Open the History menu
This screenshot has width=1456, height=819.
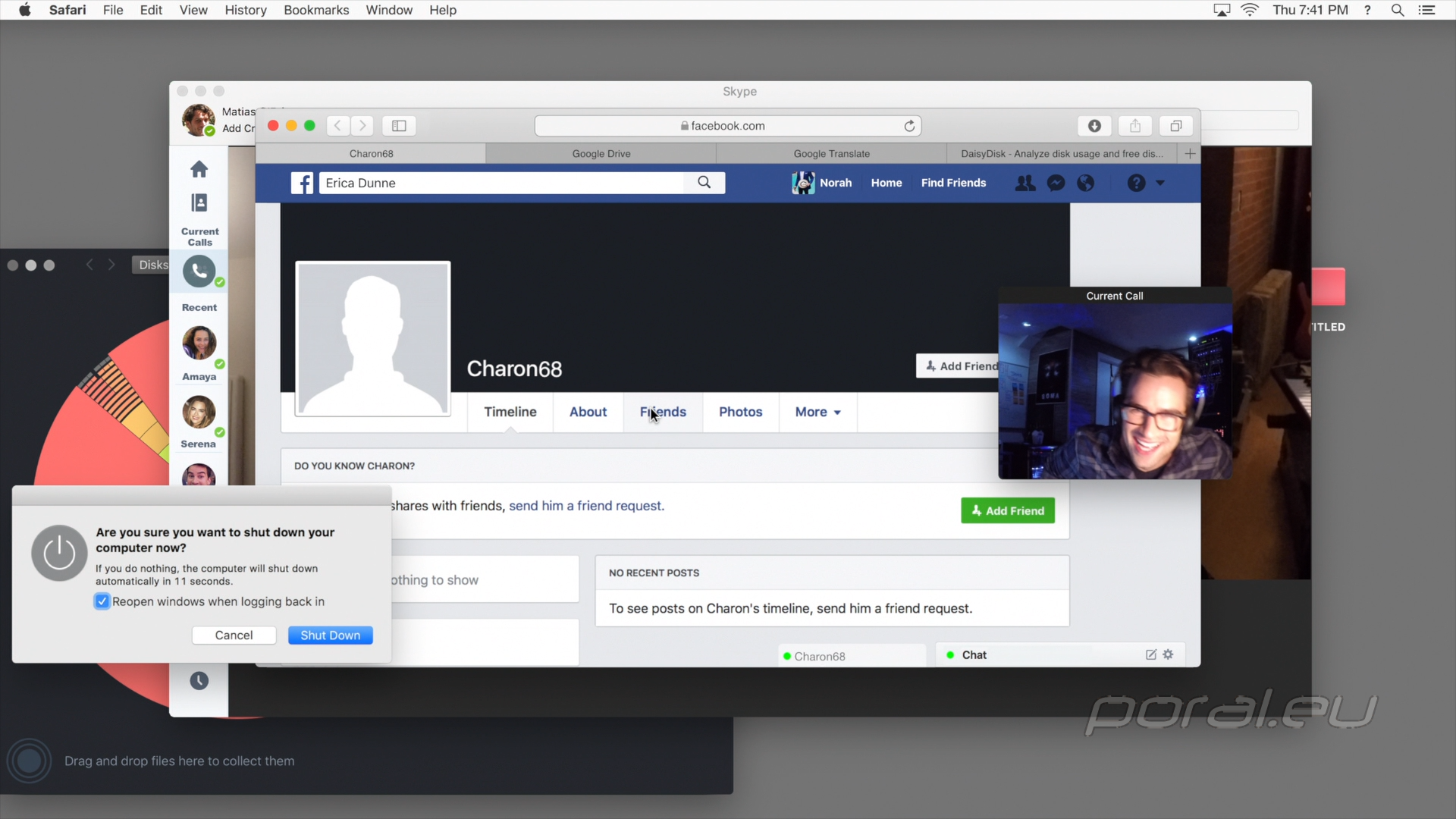click(x=246, y=10)
